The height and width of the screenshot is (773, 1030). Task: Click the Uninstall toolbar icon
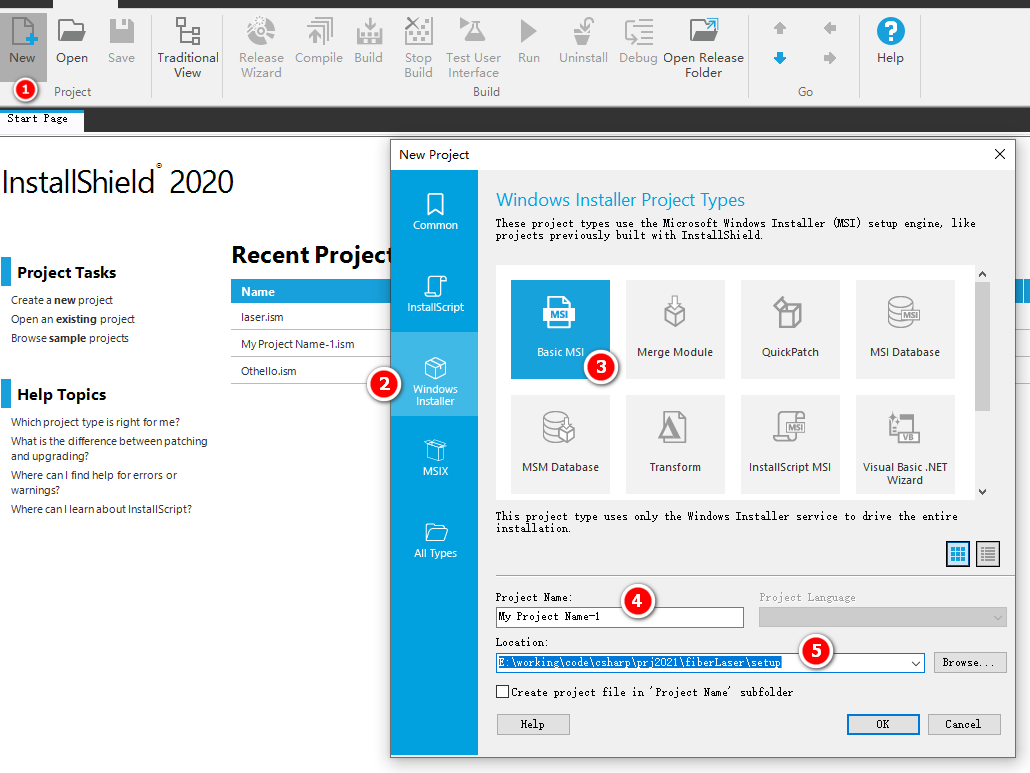pyautogui.click(x=583, y=41)
